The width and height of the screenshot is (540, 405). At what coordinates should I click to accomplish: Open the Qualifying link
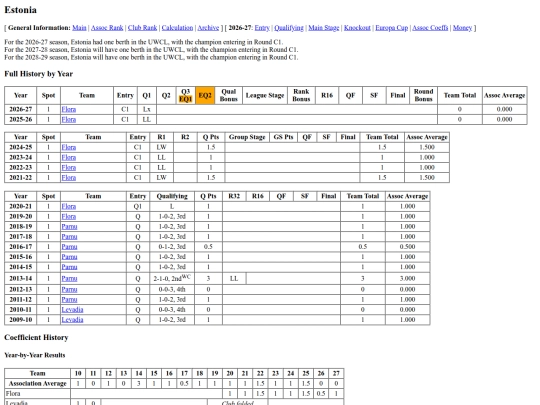click(x=289, y=28)
